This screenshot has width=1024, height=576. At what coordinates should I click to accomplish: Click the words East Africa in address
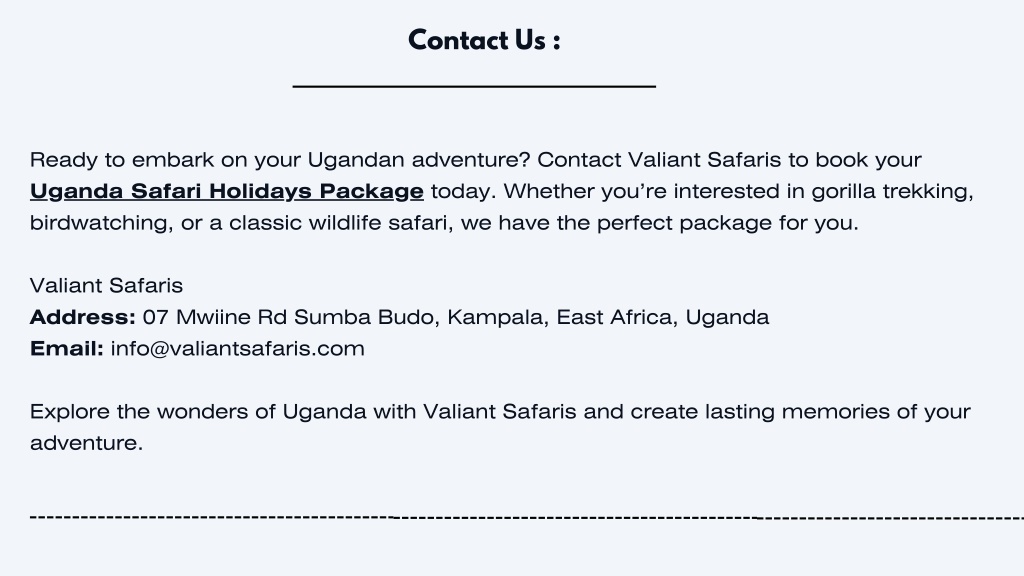click(617, 317)
